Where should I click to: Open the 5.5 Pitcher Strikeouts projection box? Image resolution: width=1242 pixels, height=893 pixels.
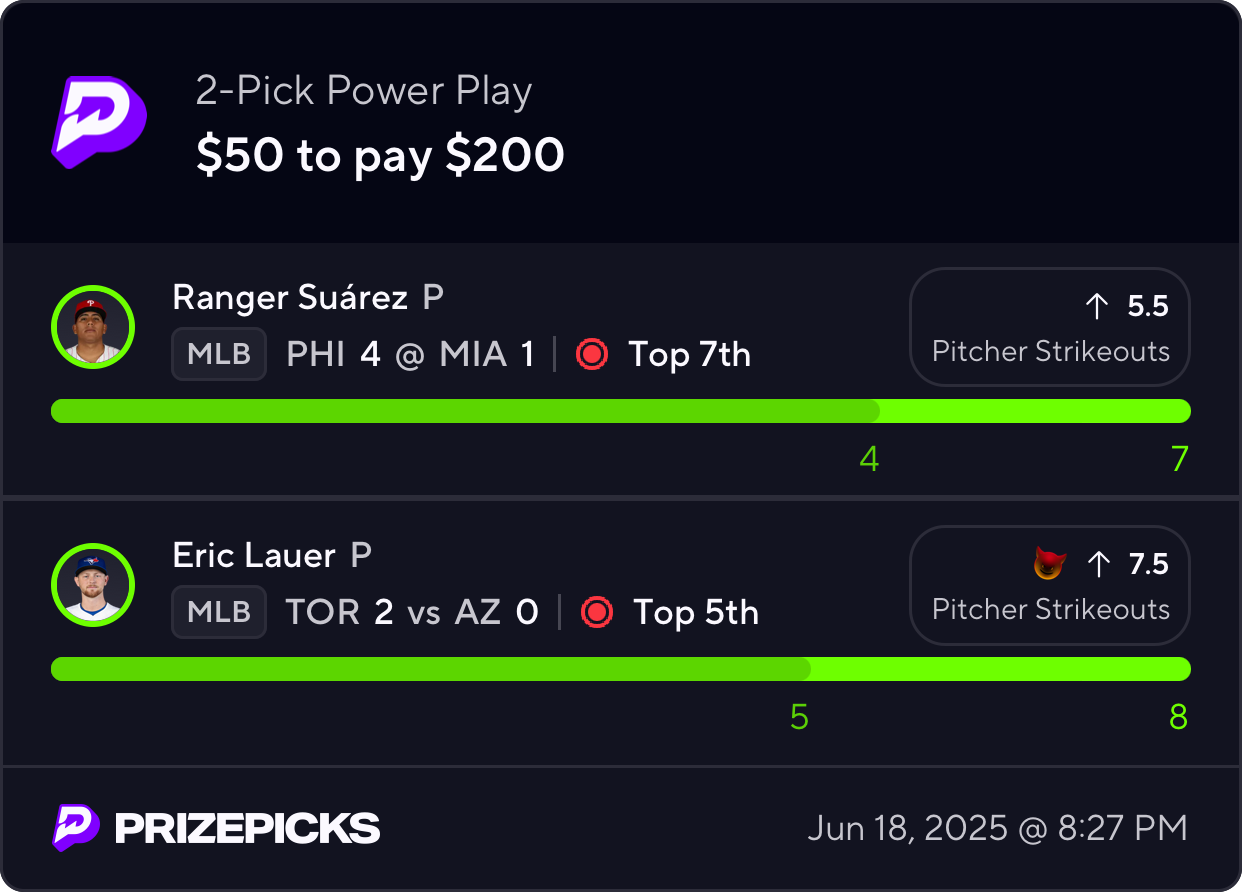[x=1049, y=327]
